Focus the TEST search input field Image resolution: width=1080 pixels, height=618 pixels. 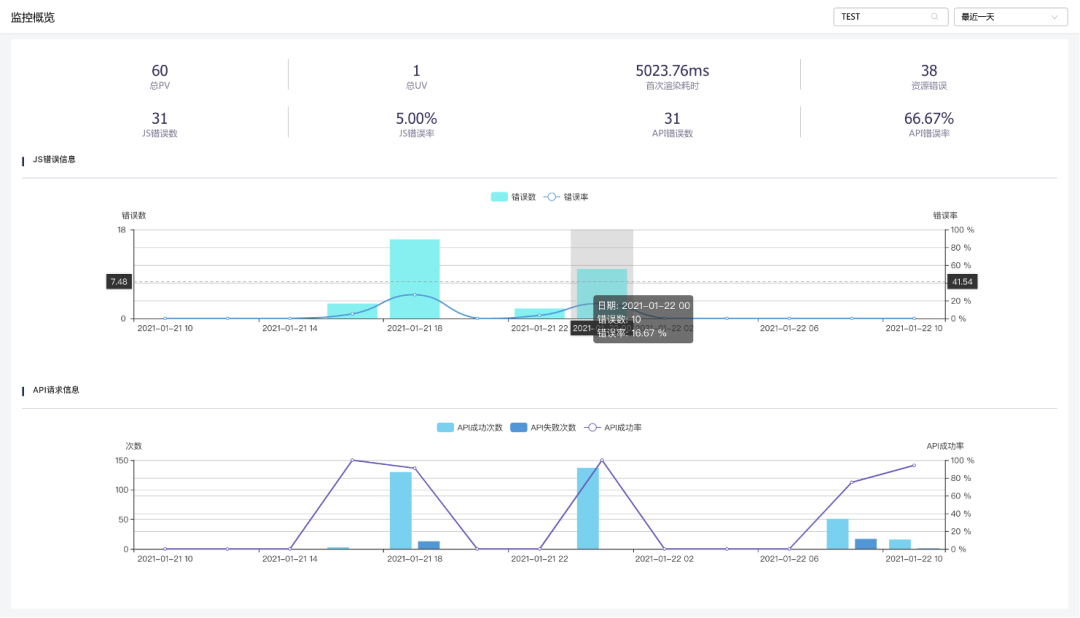[x=890, y=17]
